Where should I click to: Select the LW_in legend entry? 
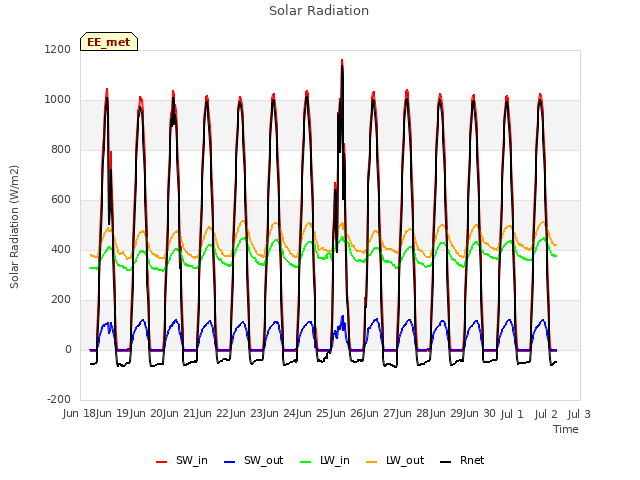pos(325,461)
